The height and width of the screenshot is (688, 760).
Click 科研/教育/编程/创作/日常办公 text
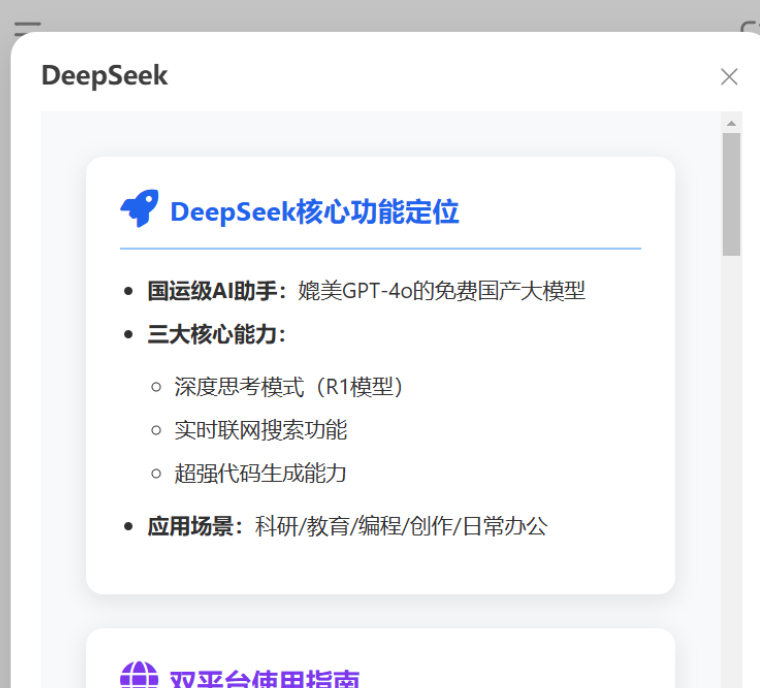[x=401, y=527]
